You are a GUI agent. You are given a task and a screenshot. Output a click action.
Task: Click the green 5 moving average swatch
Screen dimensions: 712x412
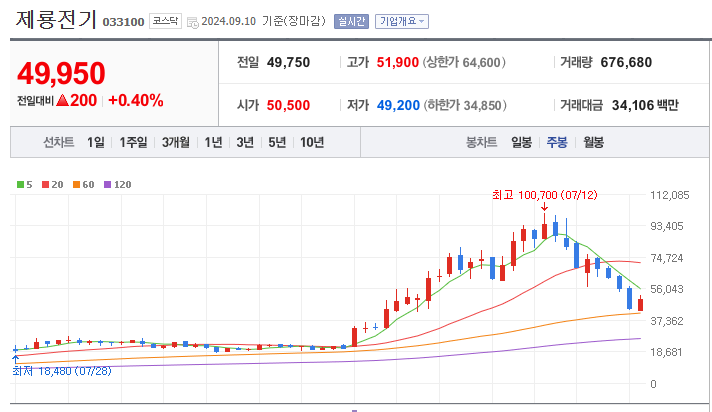tap(20, 184)
